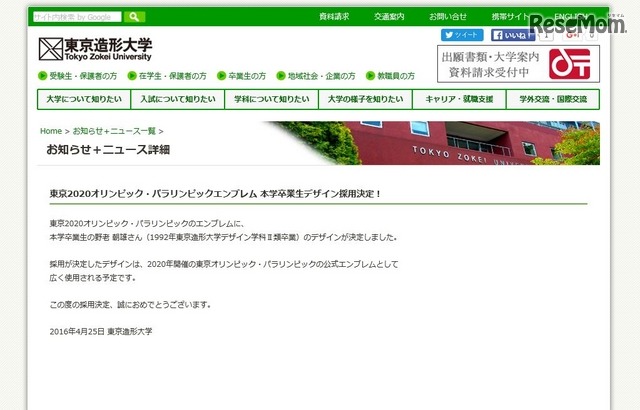Image resolution: width=640 pixels, height=410 pixels.
Task: Click the green search magnifier button
Action: pos(135,17)
